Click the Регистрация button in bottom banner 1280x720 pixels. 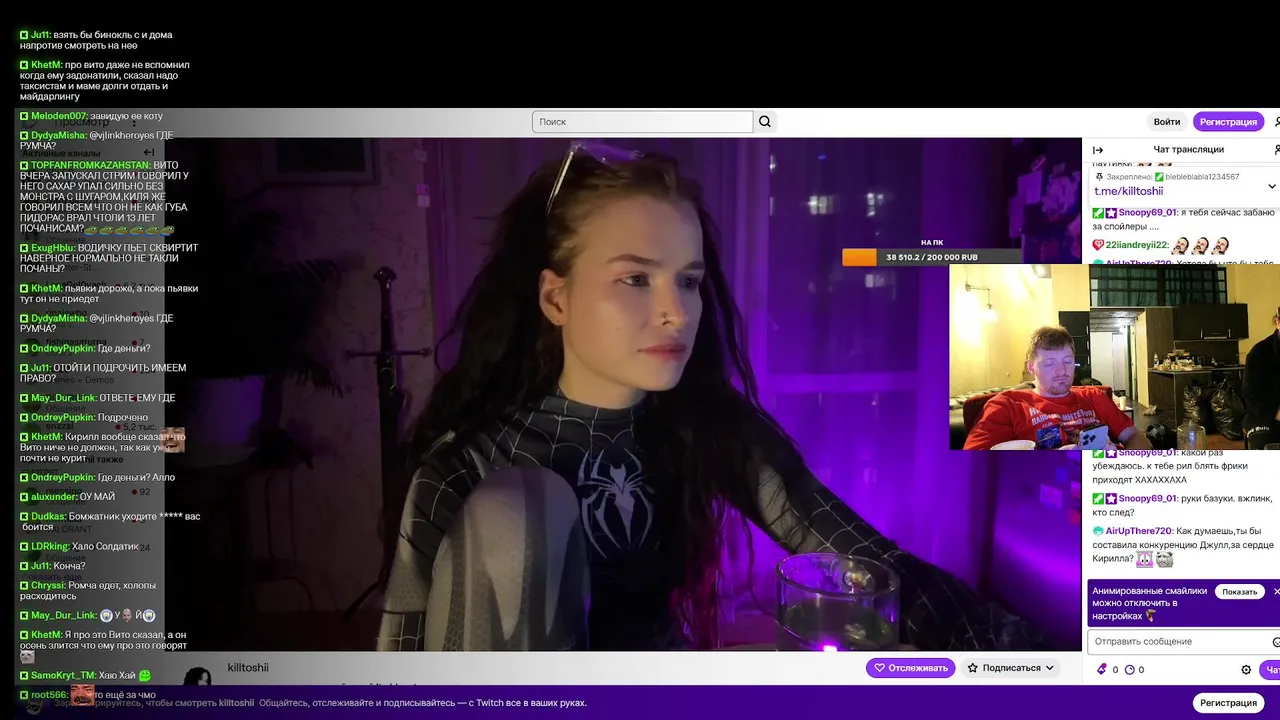tap(1228, 703)
